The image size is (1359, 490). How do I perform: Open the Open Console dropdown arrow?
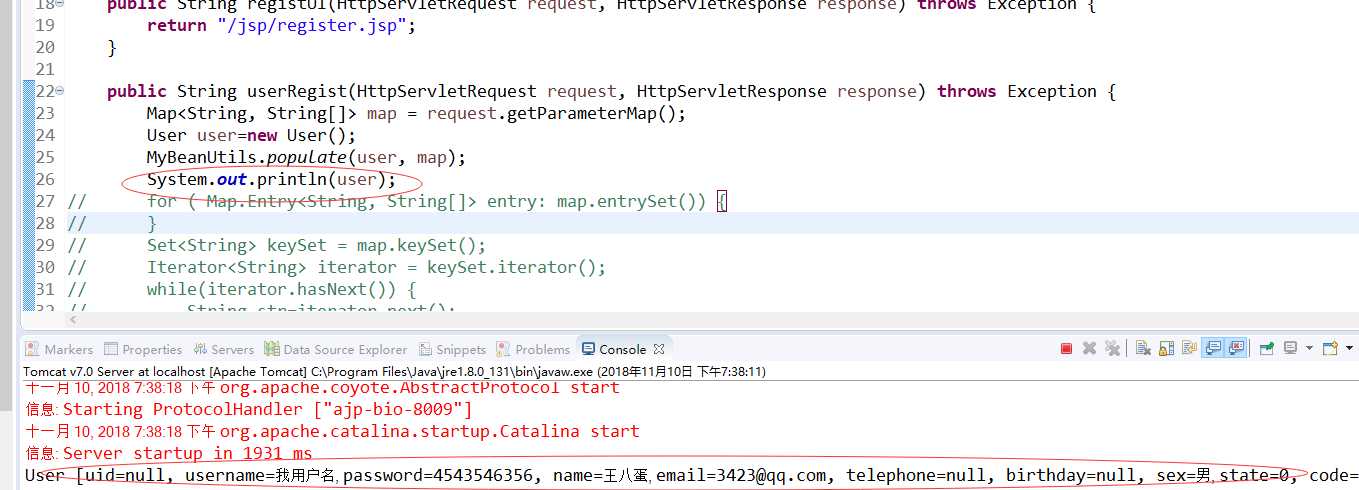(x=1350, y=348)
